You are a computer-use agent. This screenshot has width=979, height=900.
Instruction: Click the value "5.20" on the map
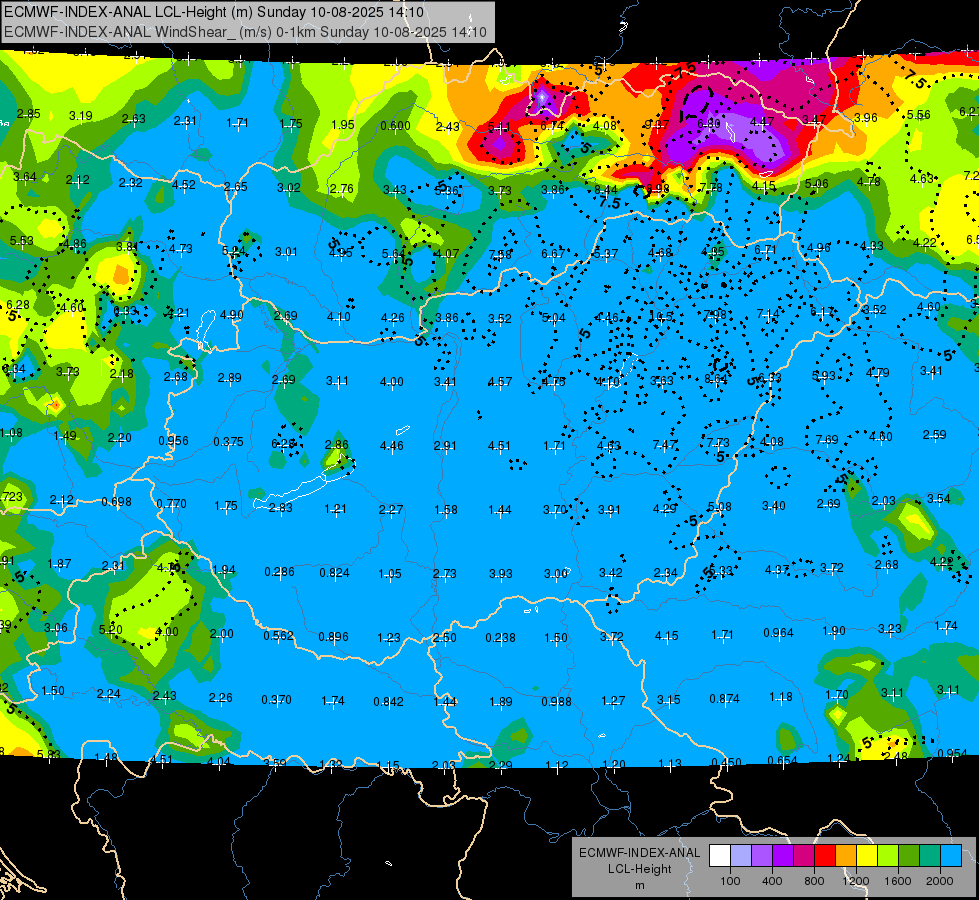pyautogui.click(x=111, y=629)
